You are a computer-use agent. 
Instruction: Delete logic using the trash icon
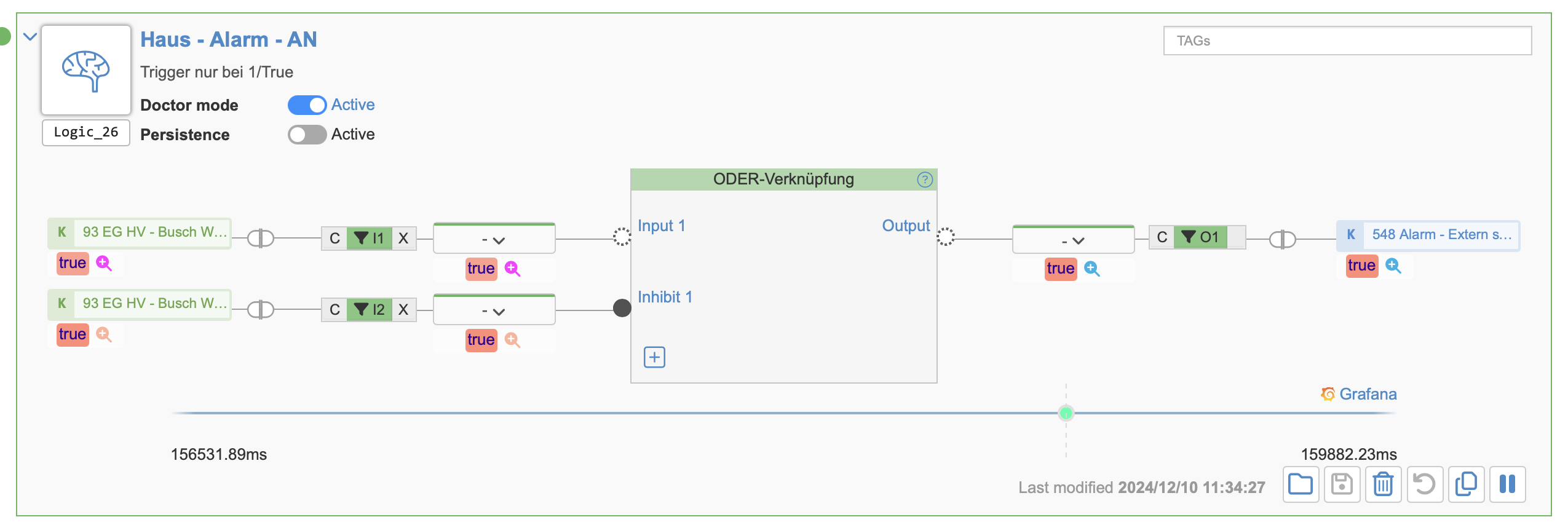pos(1383,484)
